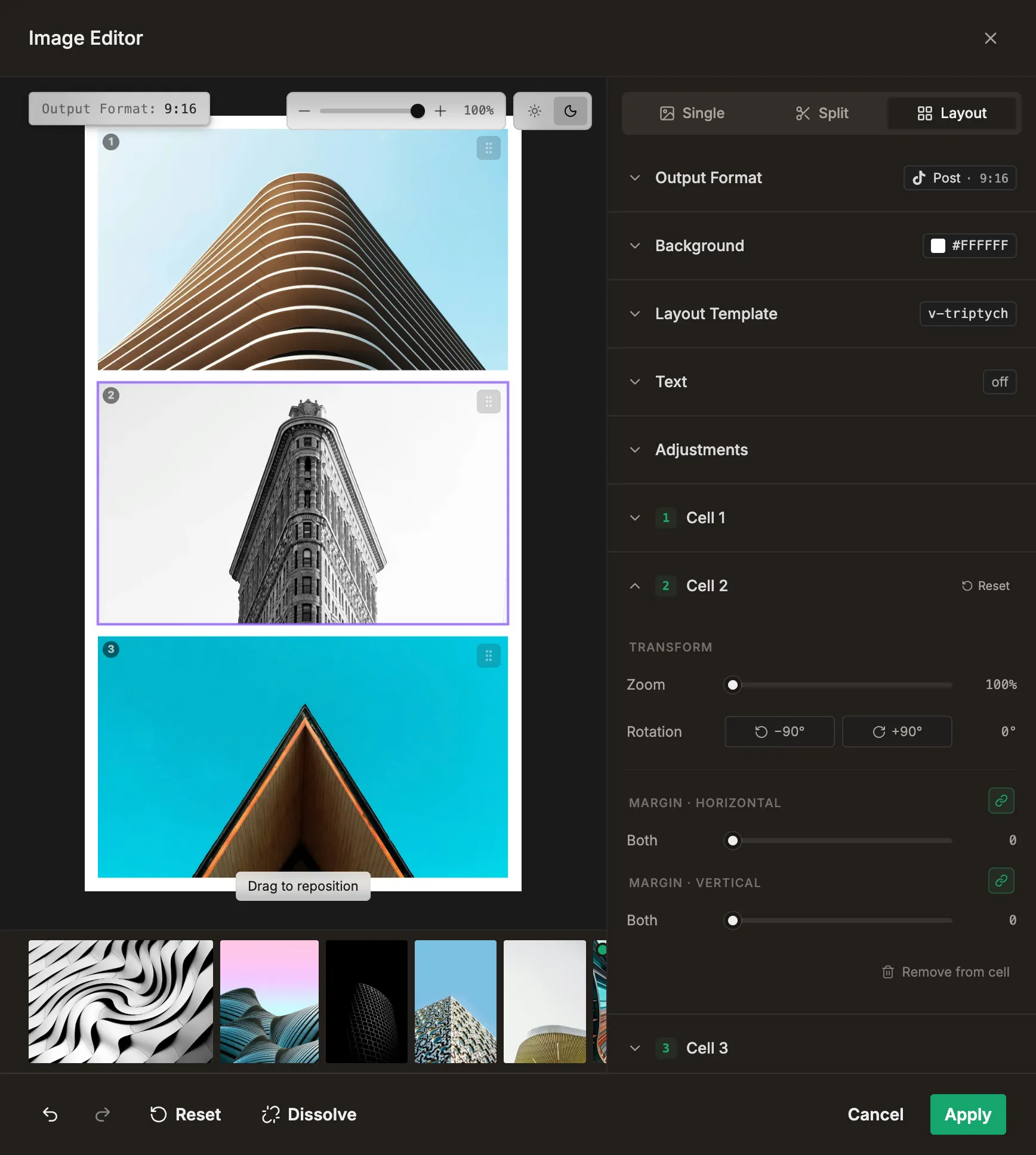The image size is (1036, 1155).
Task: Toggle the vertical margin link icon
Action: (x=1001, y=881)
